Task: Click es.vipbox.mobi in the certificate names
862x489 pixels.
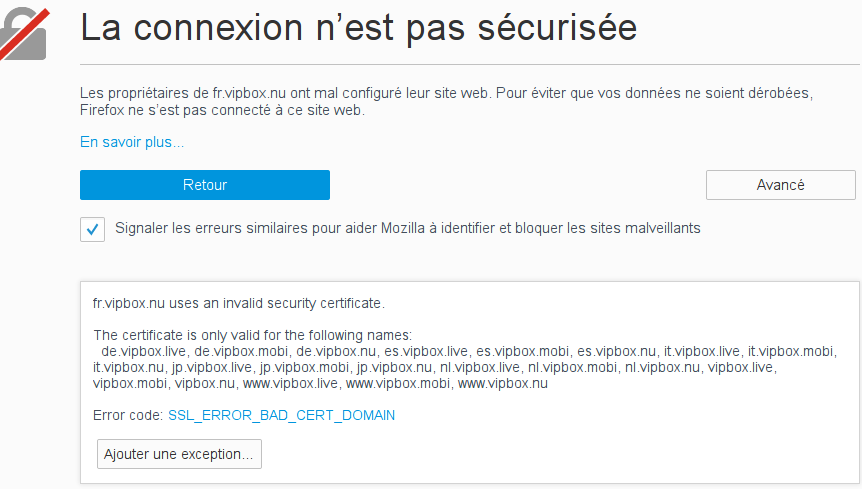Action: pos(523,351)
